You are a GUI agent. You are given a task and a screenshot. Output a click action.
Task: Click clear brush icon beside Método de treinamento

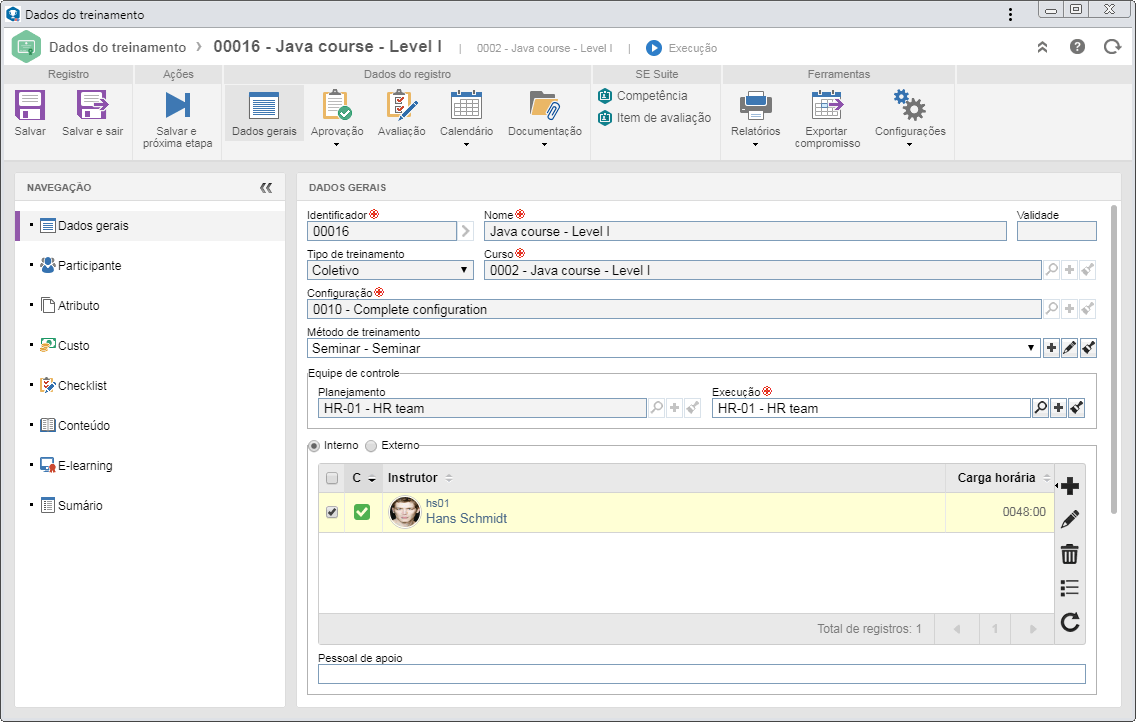(x=1088, y=348)
